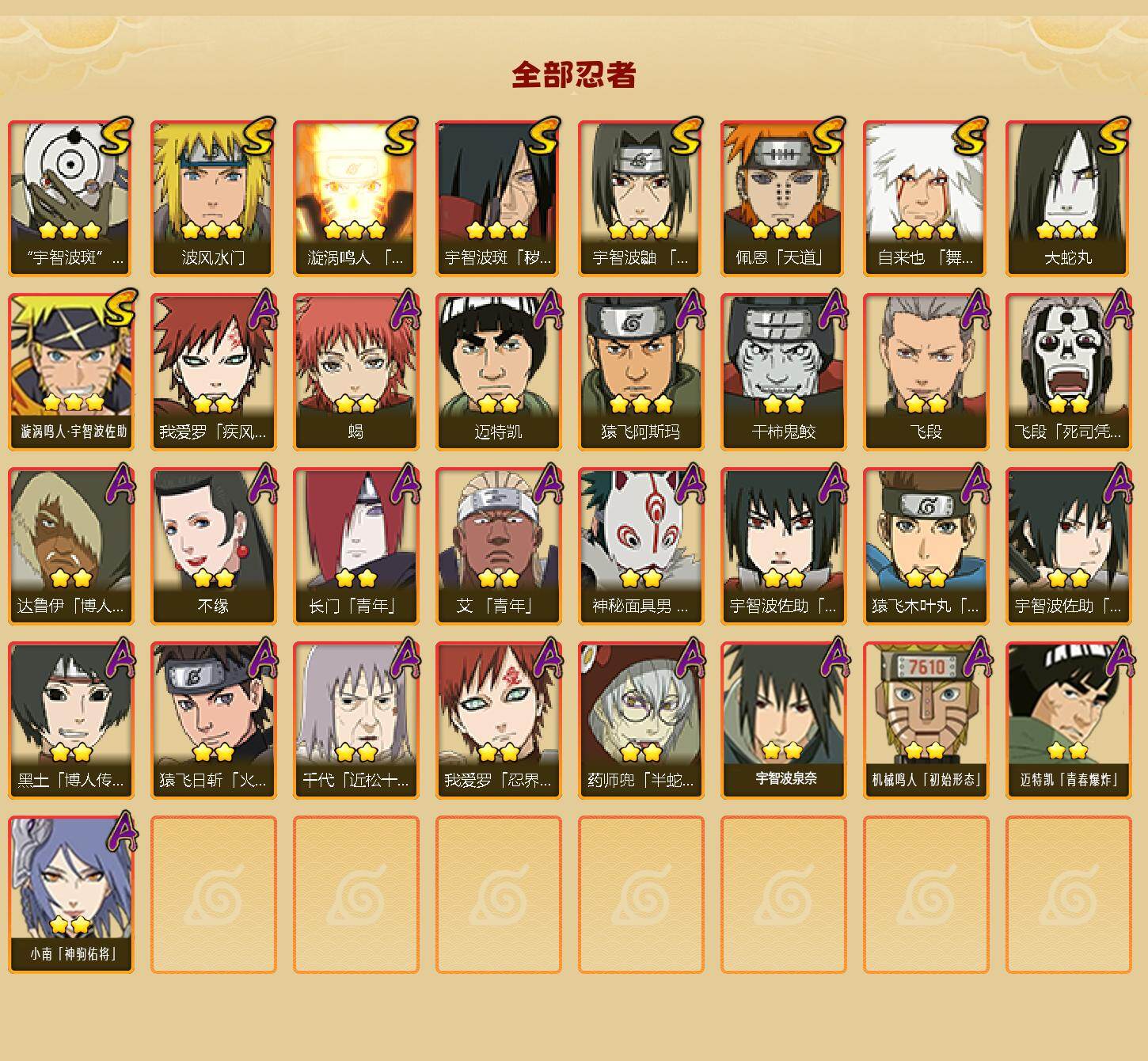Open the 猿飞阿斯玛 ninja card

[x=641, y=372]
